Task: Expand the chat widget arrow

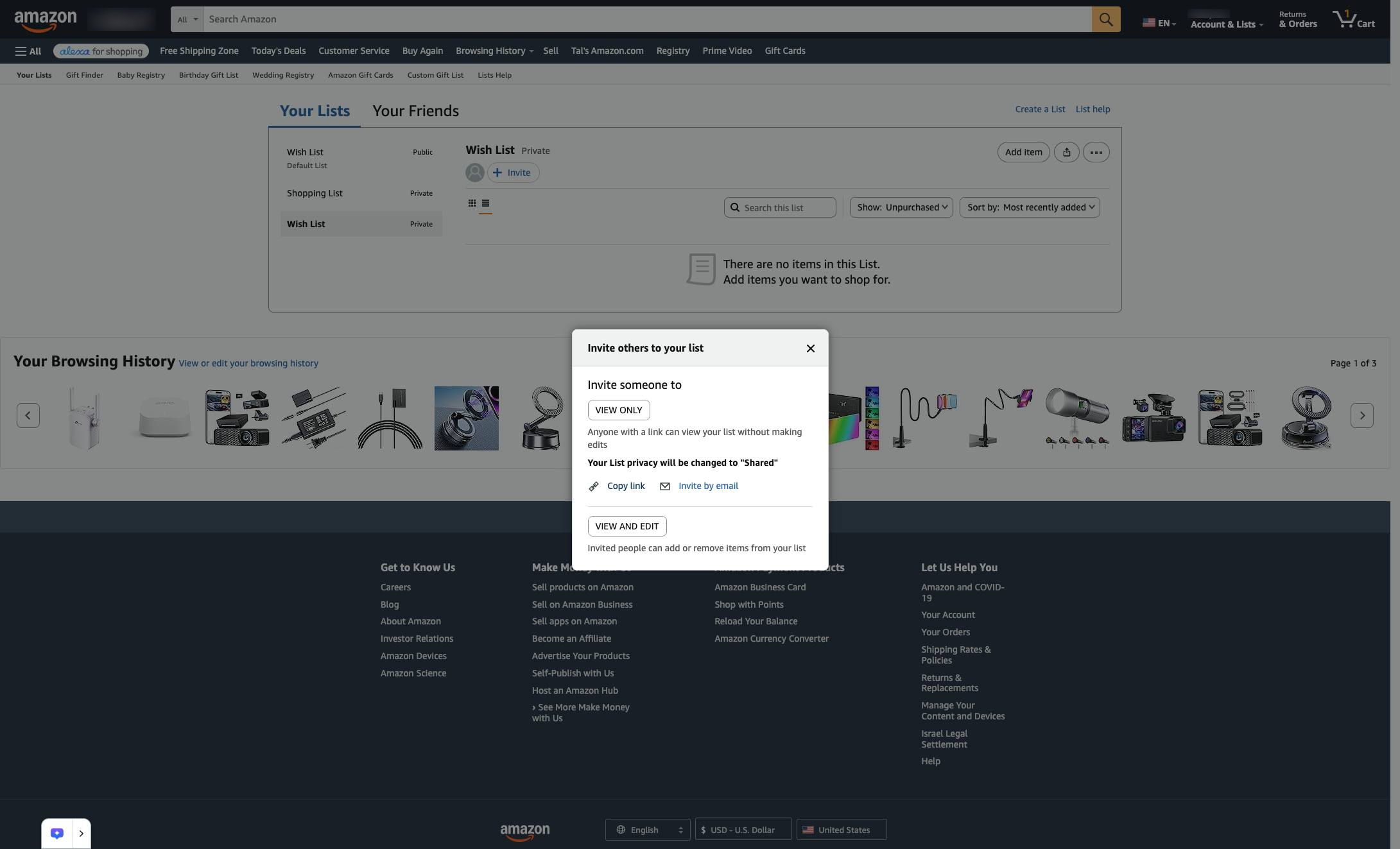Action: [x=82, y=834]
